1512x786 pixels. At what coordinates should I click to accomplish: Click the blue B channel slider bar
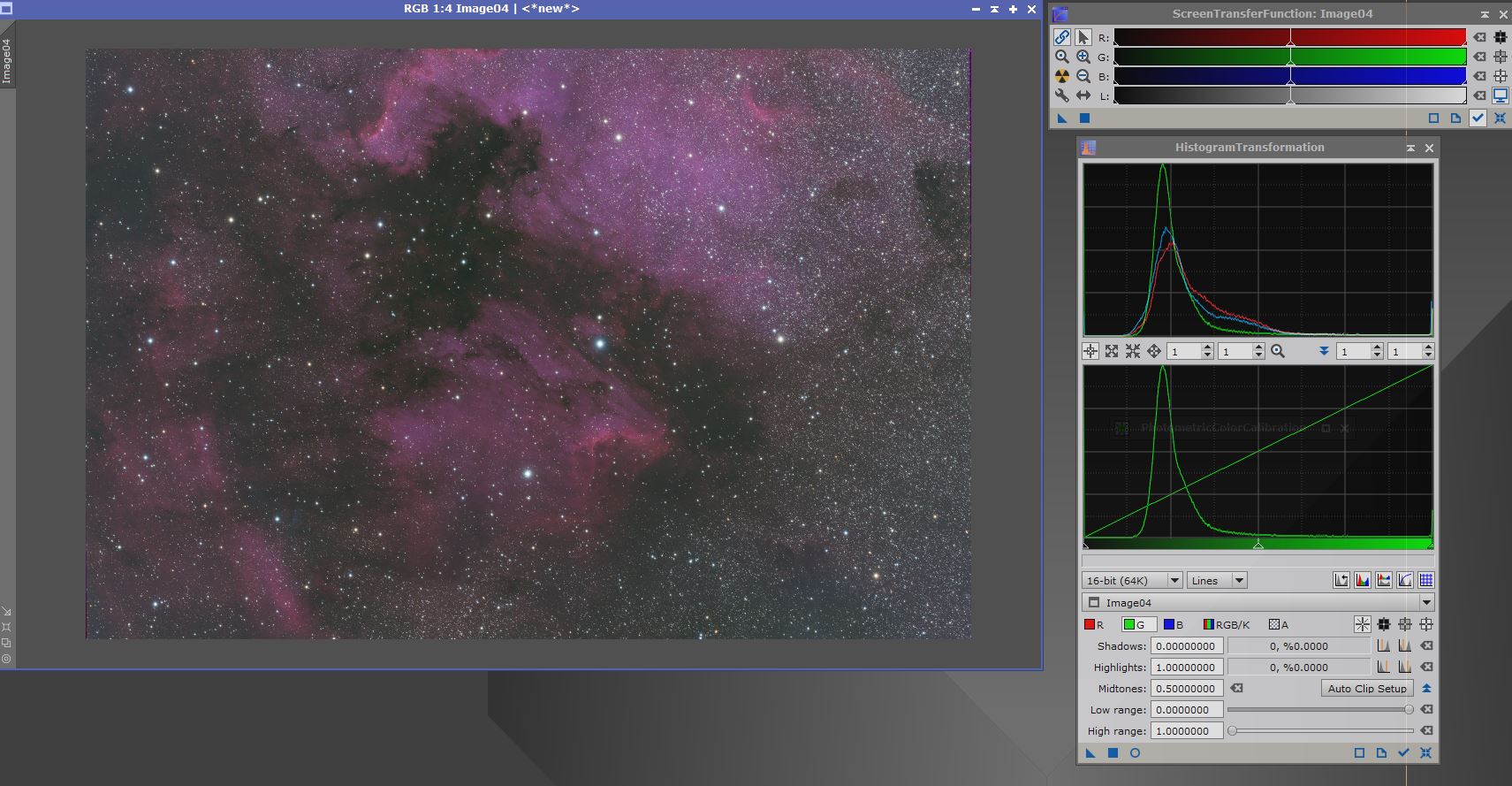tap(1290, 76)
